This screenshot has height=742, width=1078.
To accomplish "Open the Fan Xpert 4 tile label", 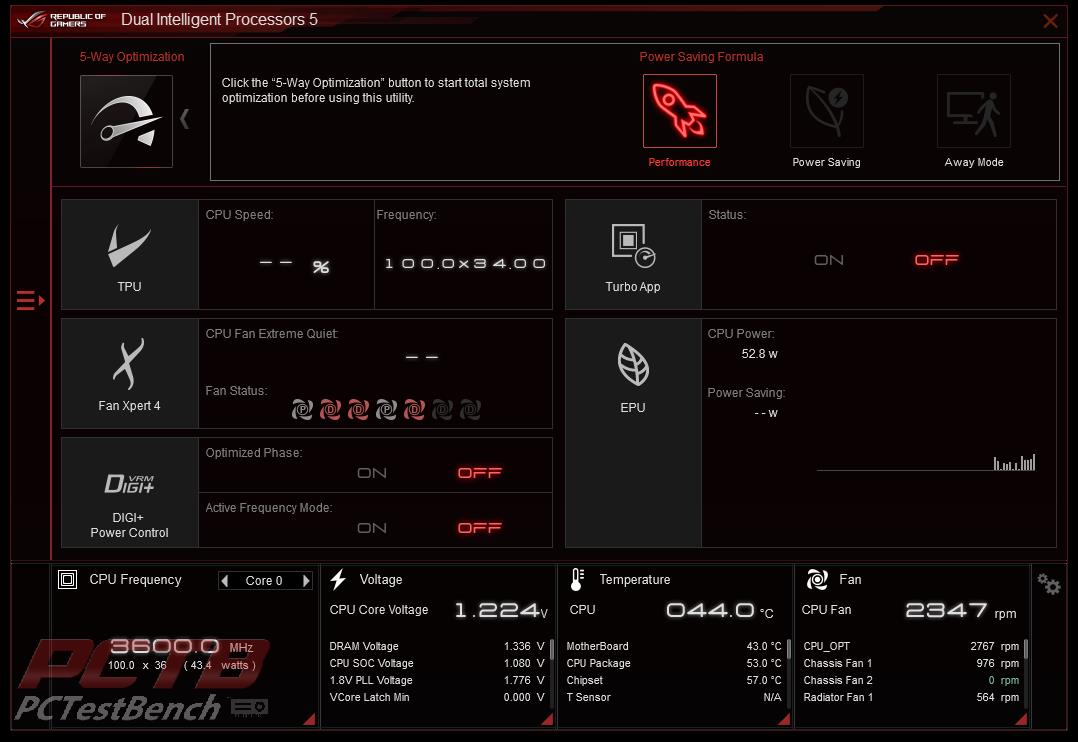I will (129, 406).
